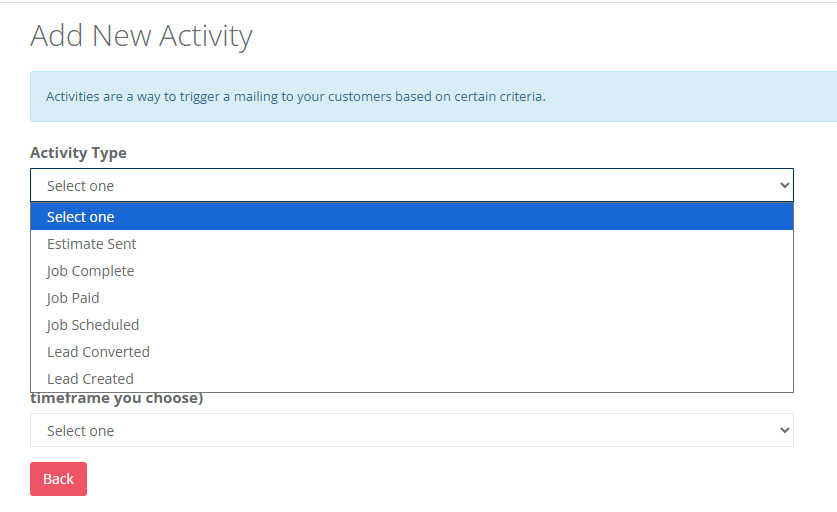The image size is (837, 512).
Task: Pick the 'Lead Created' option
Action: pyautogui.click(x=90, y=379)
